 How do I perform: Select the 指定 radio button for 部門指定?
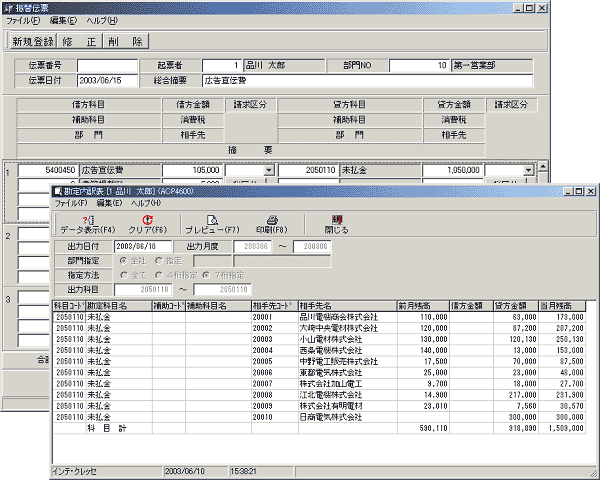point(158,261)
